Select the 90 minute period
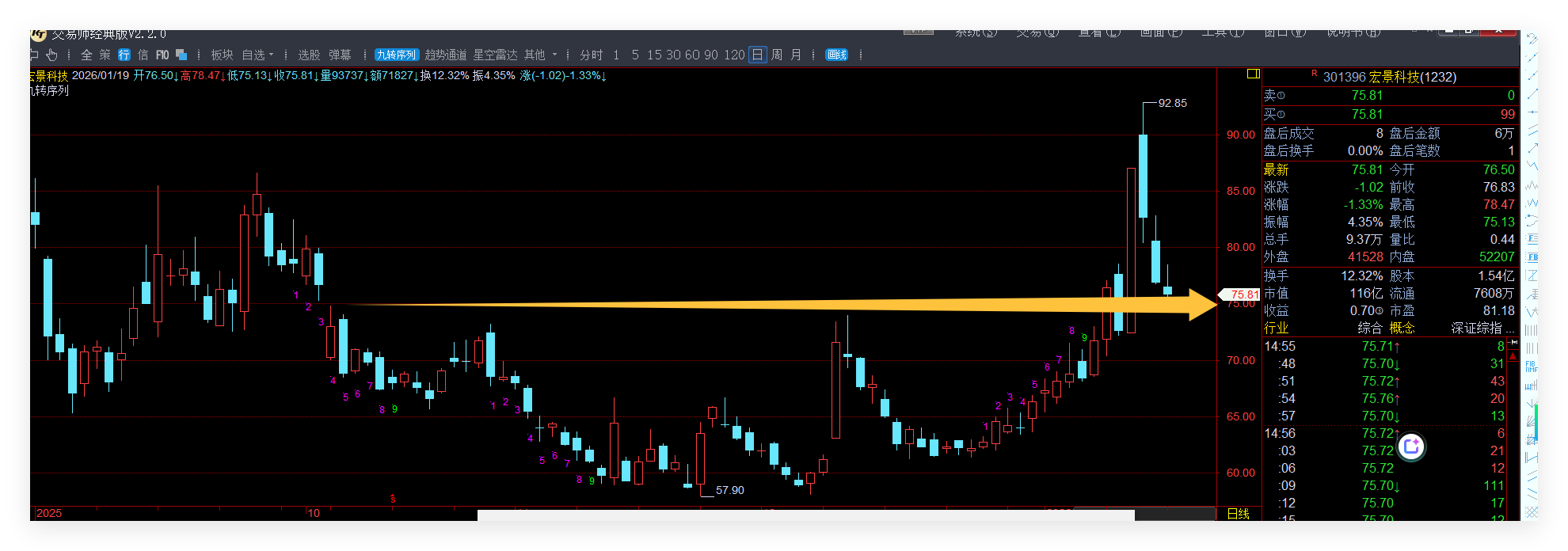 [711, 55]
